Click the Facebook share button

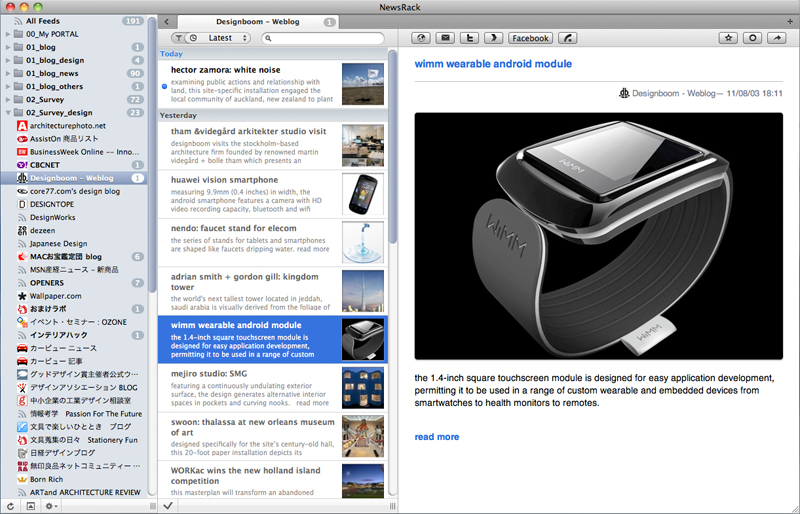tap(530, 38)
